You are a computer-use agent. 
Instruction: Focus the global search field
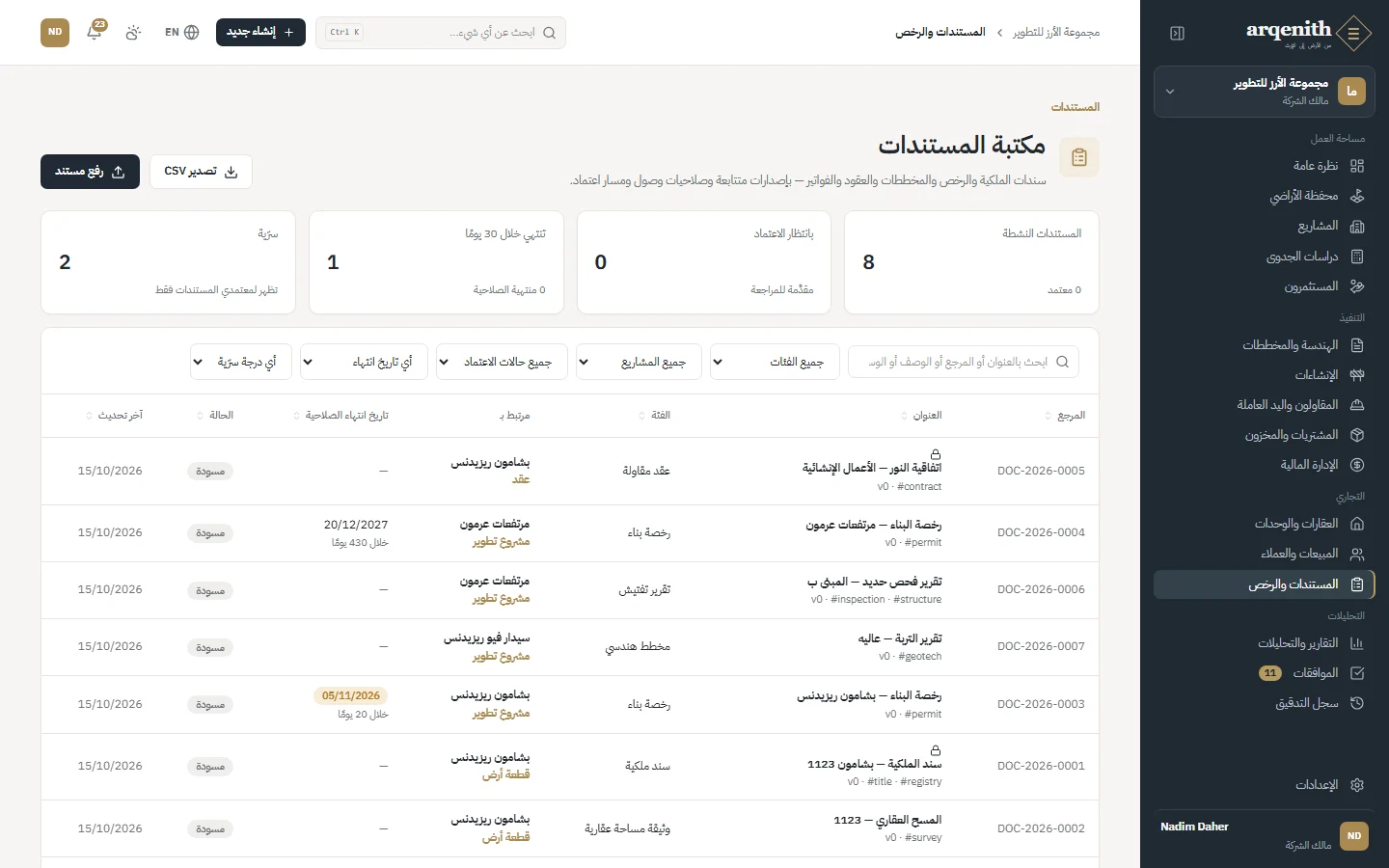tap(441, 33)
